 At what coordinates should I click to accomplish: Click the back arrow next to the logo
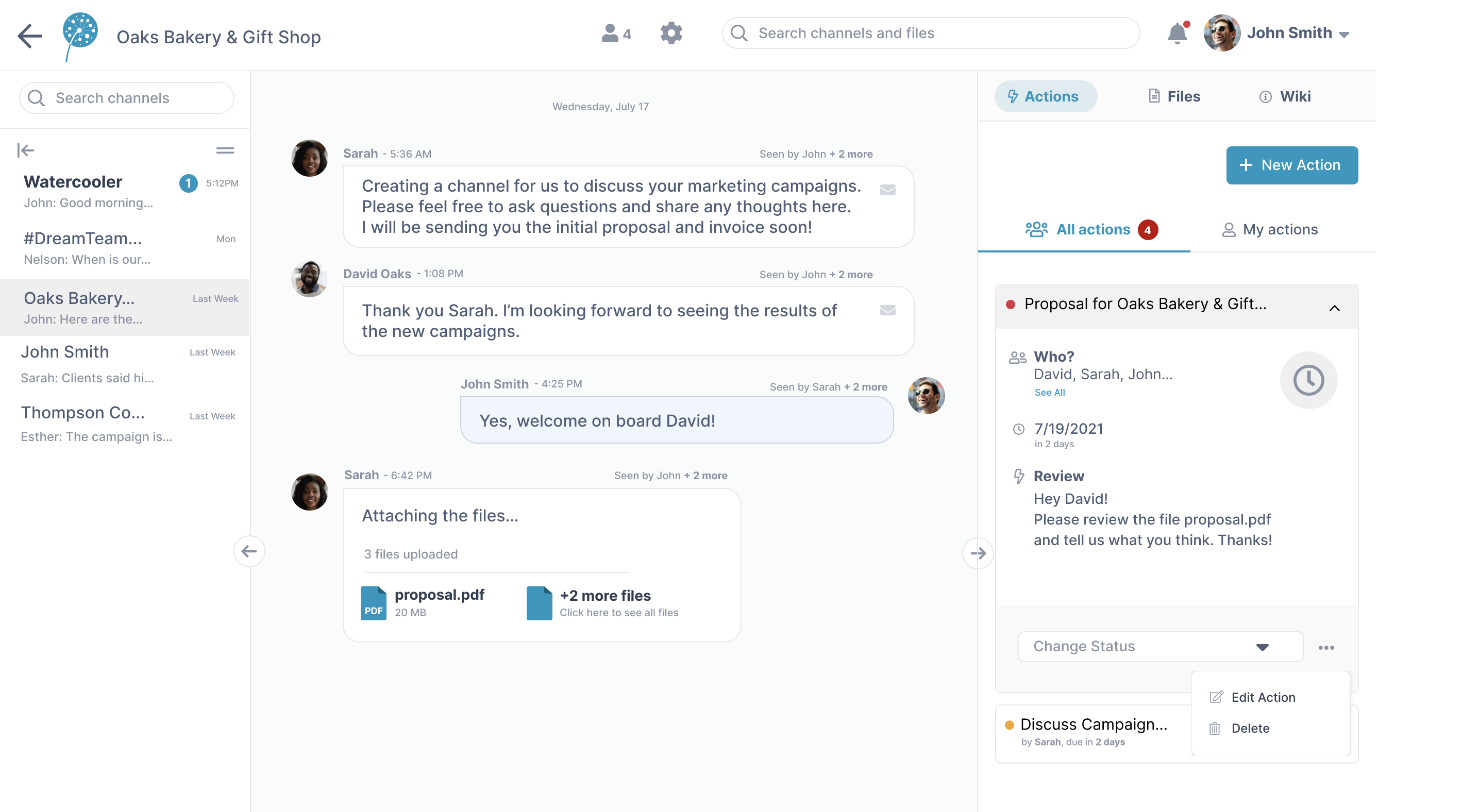pyautogui.click(x=29, y=36)
